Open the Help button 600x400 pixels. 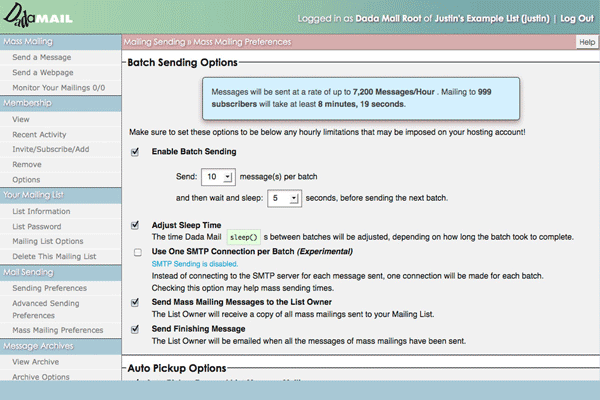coord(586,43)
